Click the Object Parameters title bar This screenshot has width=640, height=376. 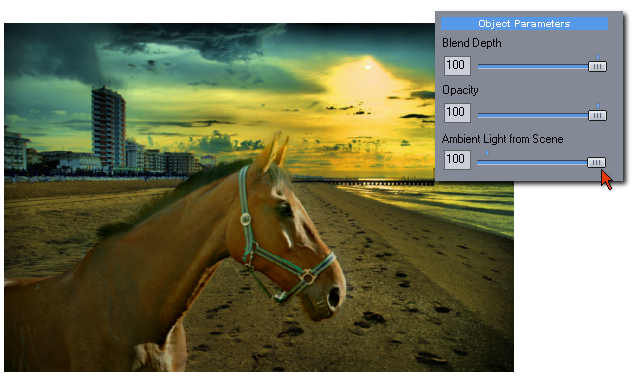pos(524,24)
